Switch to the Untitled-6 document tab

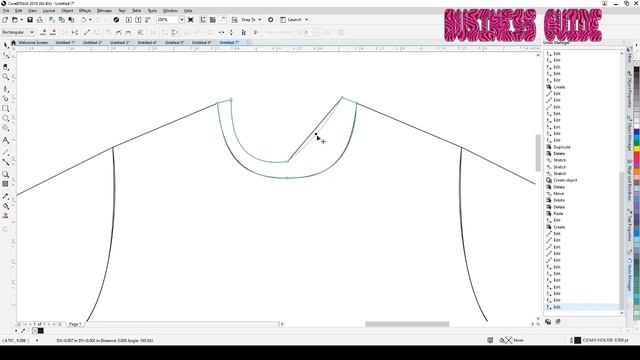tap(202, 42)
